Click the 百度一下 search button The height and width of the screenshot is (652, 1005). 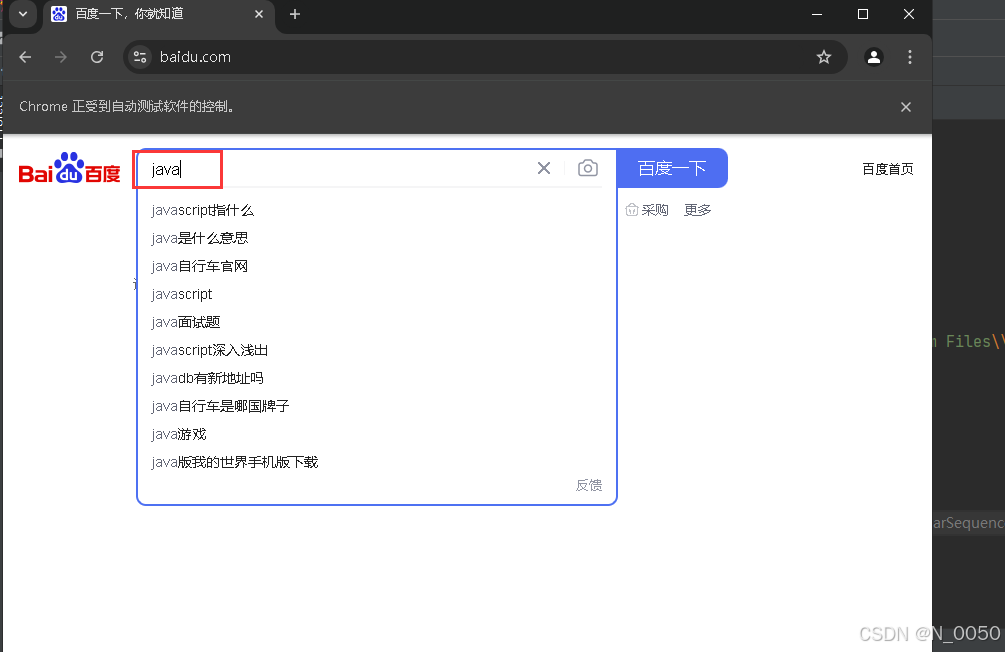[672, 168]
